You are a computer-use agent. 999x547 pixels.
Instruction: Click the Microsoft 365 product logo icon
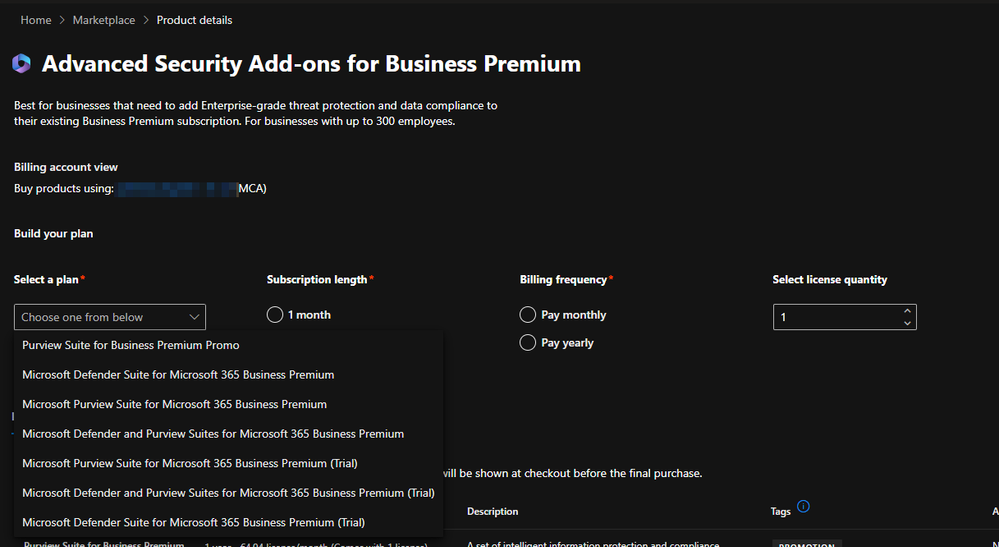pyautogui.click(x=22, y=64)
